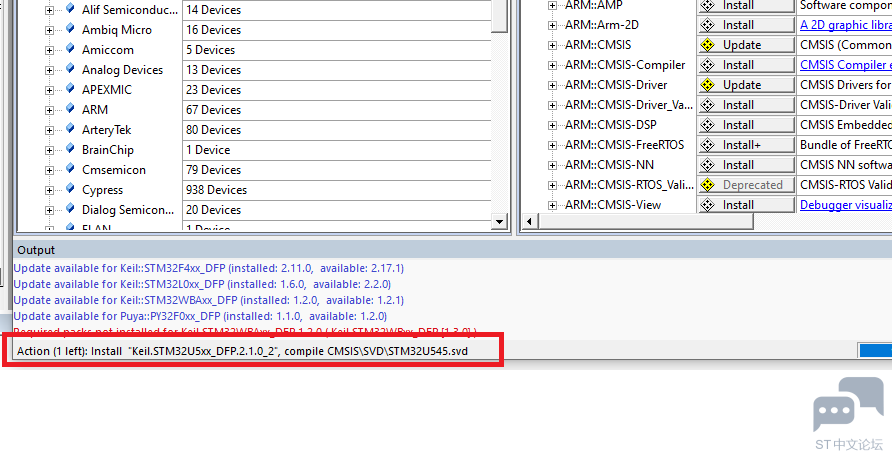Image resolution: width=892 pixels, height=460 pixels.
Task: Install the ARM::CMSIS-DSP pack
Action: [x=746, y=125]
